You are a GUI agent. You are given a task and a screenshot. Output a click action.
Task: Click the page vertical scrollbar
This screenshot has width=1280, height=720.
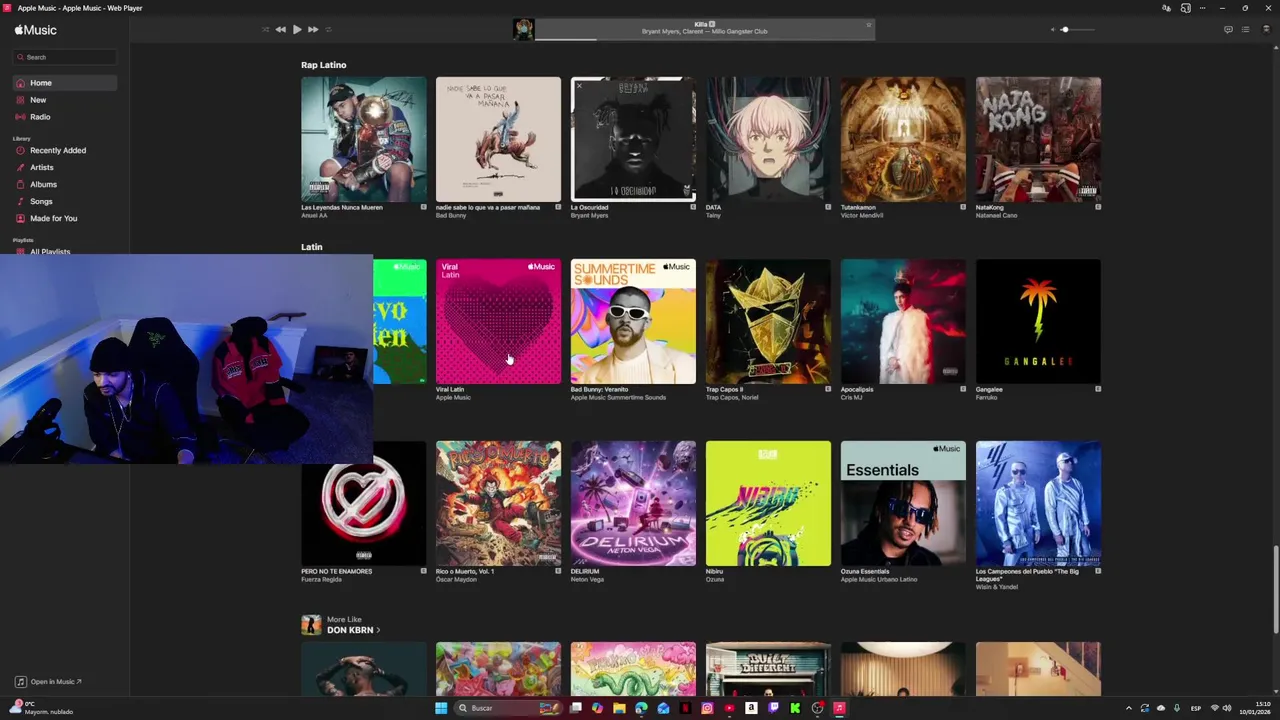pyautogui.click(x=1274, y=588)
